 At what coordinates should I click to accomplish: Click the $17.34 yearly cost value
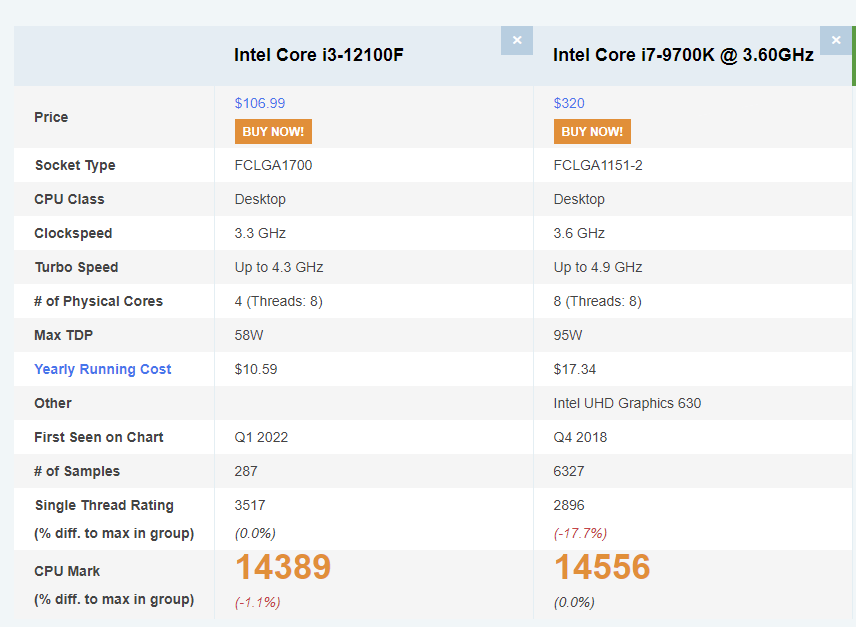coord(574,369)
